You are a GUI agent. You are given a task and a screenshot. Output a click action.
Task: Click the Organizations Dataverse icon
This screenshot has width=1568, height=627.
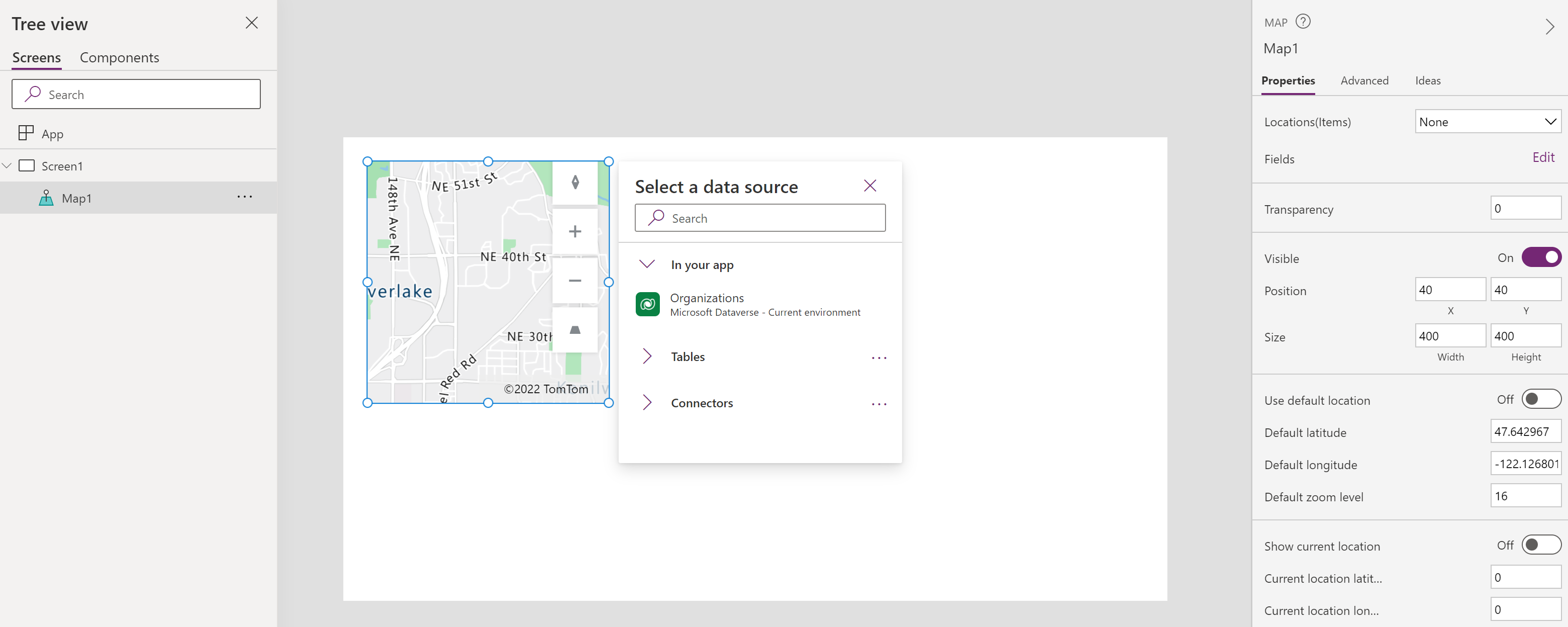tap(649, 303)
